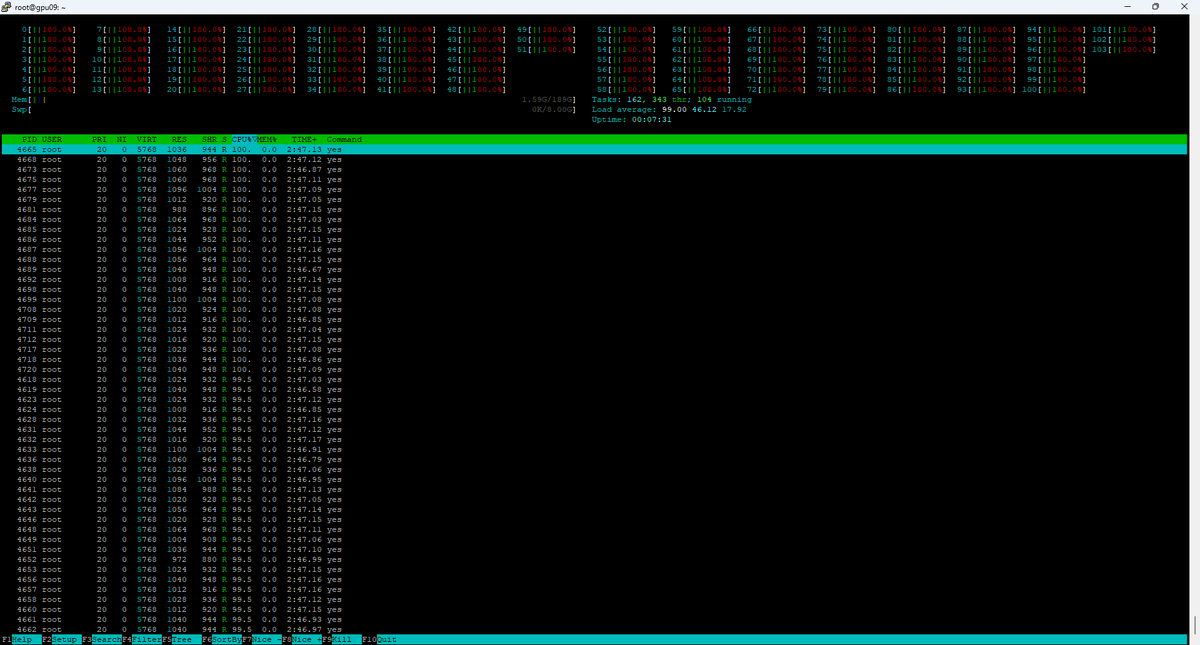
Task: Click F10 Quit in htop footer
Action: tap(380, 639)
